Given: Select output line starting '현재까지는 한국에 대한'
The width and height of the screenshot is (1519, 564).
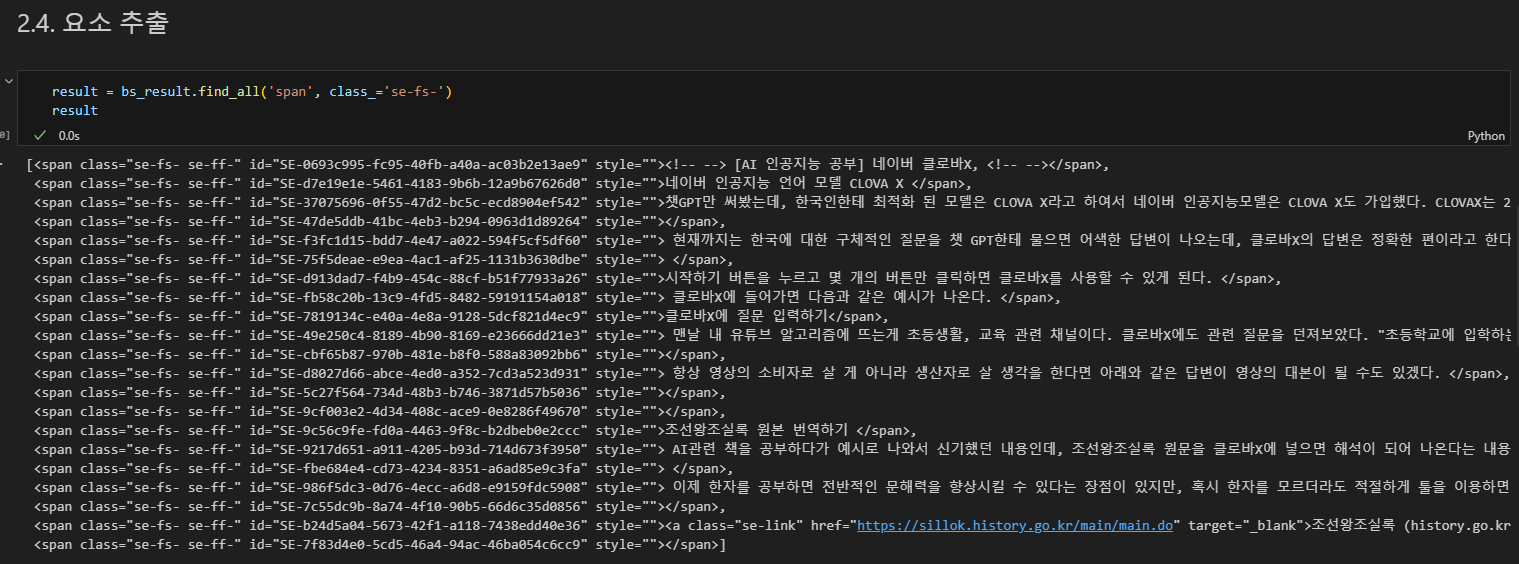Looking at the screenshot, I should click(772, 241).
